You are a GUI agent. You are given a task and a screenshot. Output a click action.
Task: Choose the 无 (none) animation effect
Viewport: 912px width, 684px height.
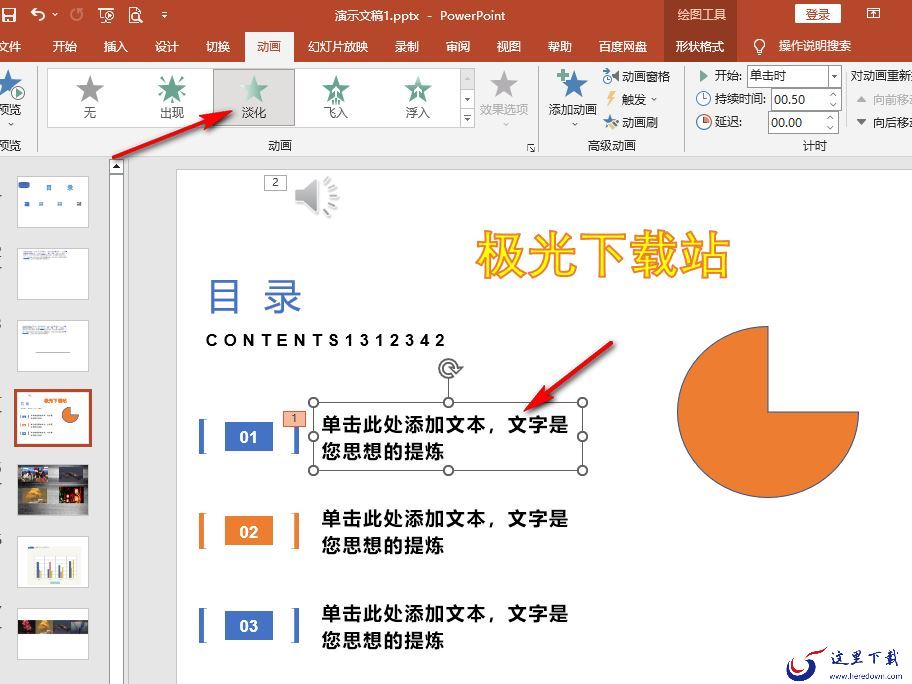click(90, 98)
